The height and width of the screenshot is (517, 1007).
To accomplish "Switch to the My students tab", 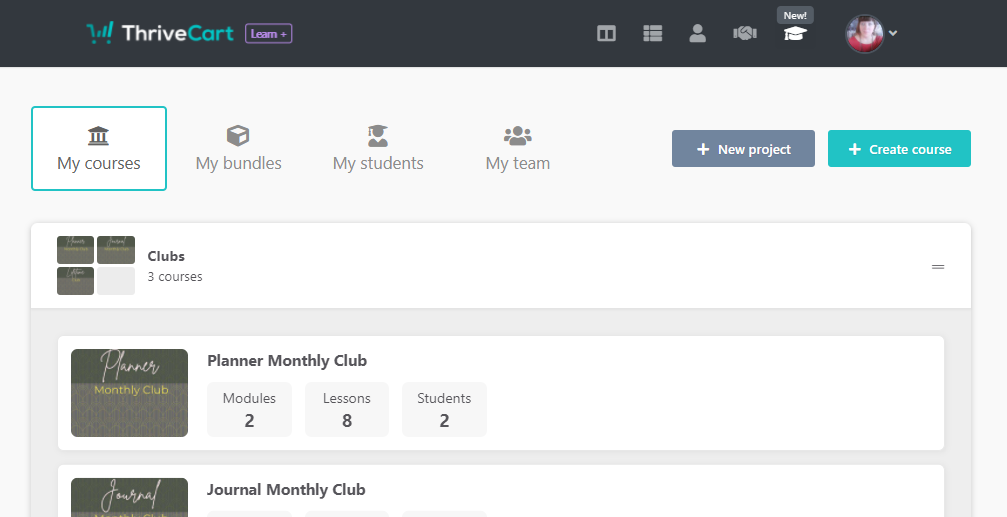I will [378, 148].
